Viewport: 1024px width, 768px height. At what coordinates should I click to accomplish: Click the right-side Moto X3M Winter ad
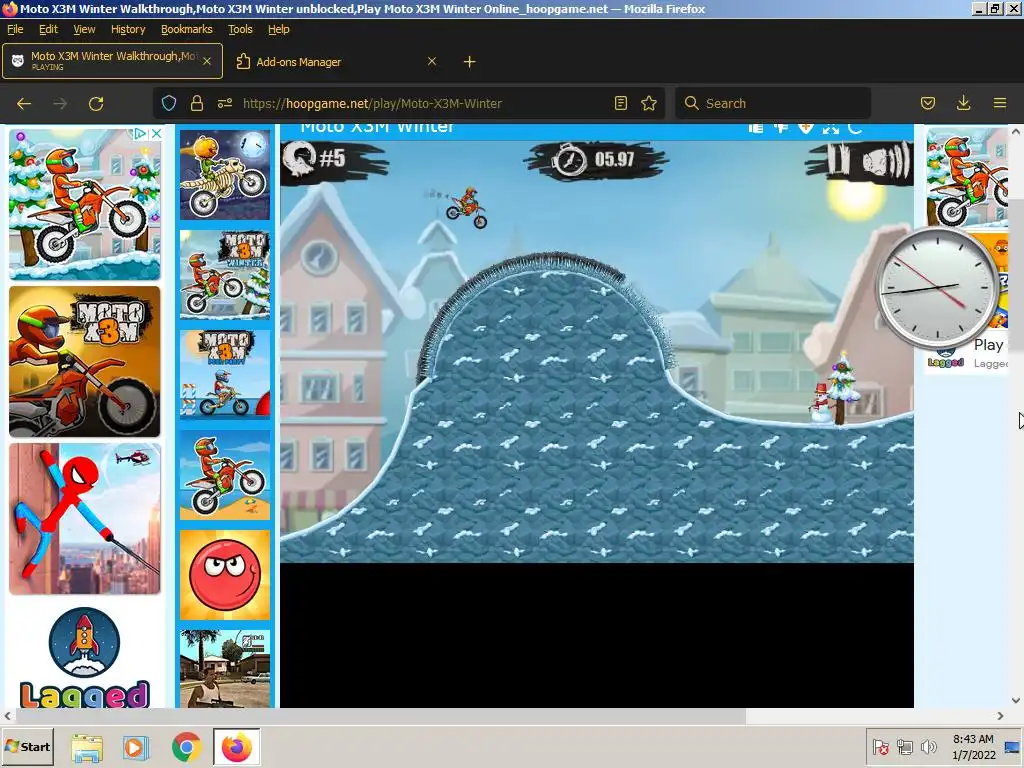tap(967, 178)
